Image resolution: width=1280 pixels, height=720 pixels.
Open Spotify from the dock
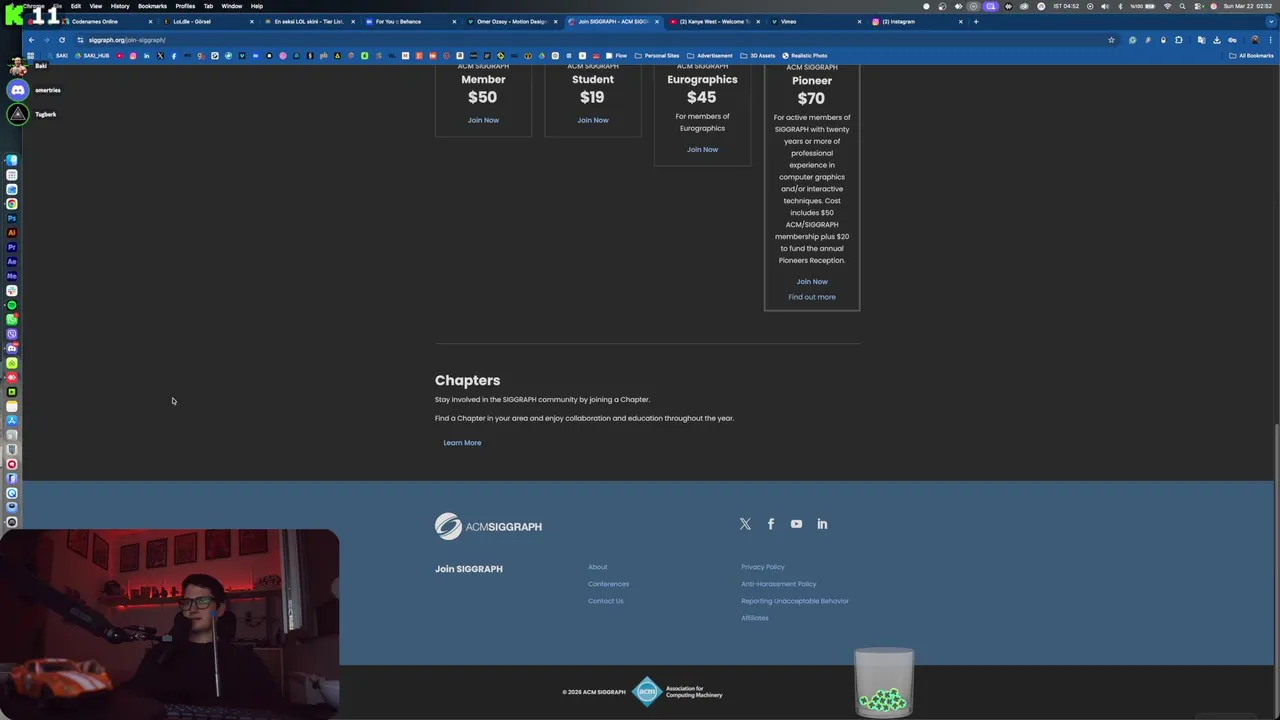click(x=12, y=305)
